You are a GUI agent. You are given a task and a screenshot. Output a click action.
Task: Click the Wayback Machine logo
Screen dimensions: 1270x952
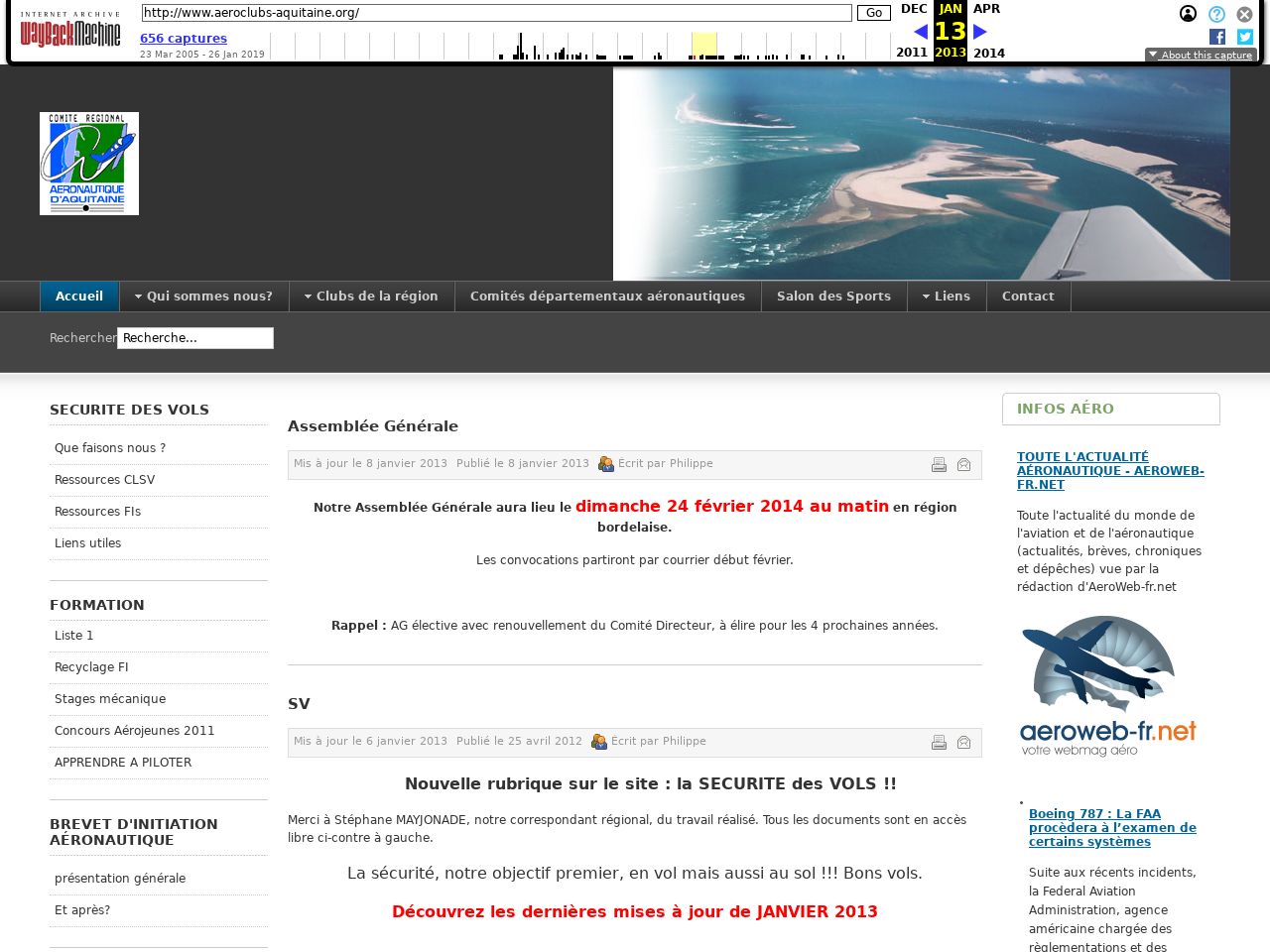(69, 32)
